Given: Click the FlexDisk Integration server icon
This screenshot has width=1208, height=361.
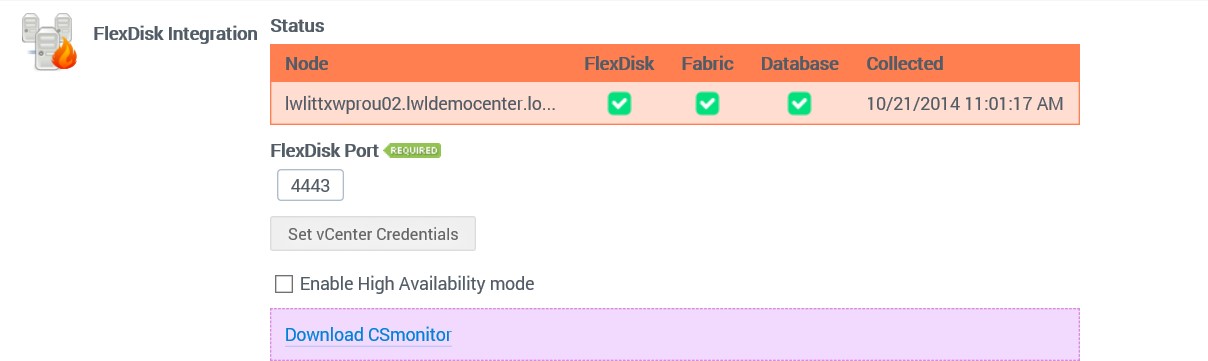Looking at the screenshot, I should pos(49,41).
